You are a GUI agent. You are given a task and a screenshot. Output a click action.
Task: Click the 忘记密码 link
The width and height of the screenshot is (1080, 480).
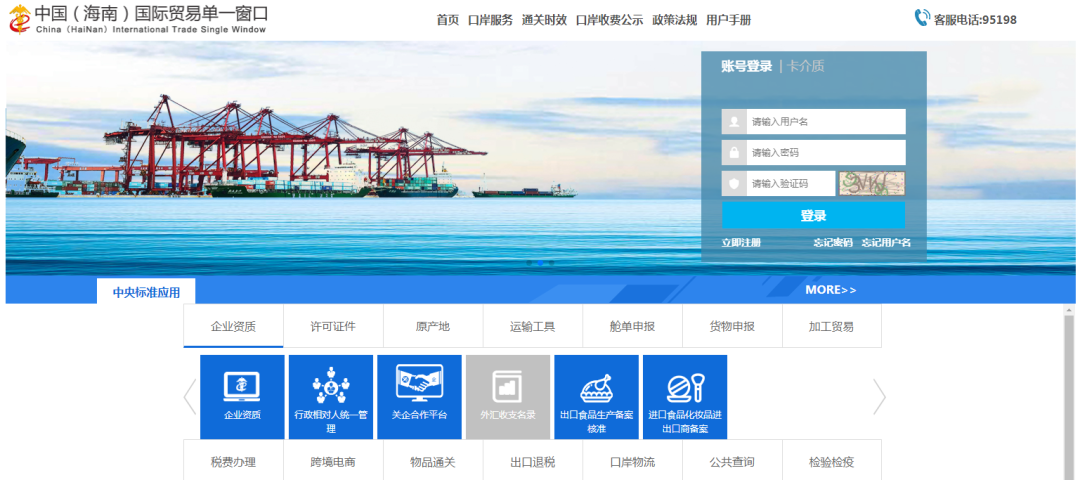(x=833, y=242)
